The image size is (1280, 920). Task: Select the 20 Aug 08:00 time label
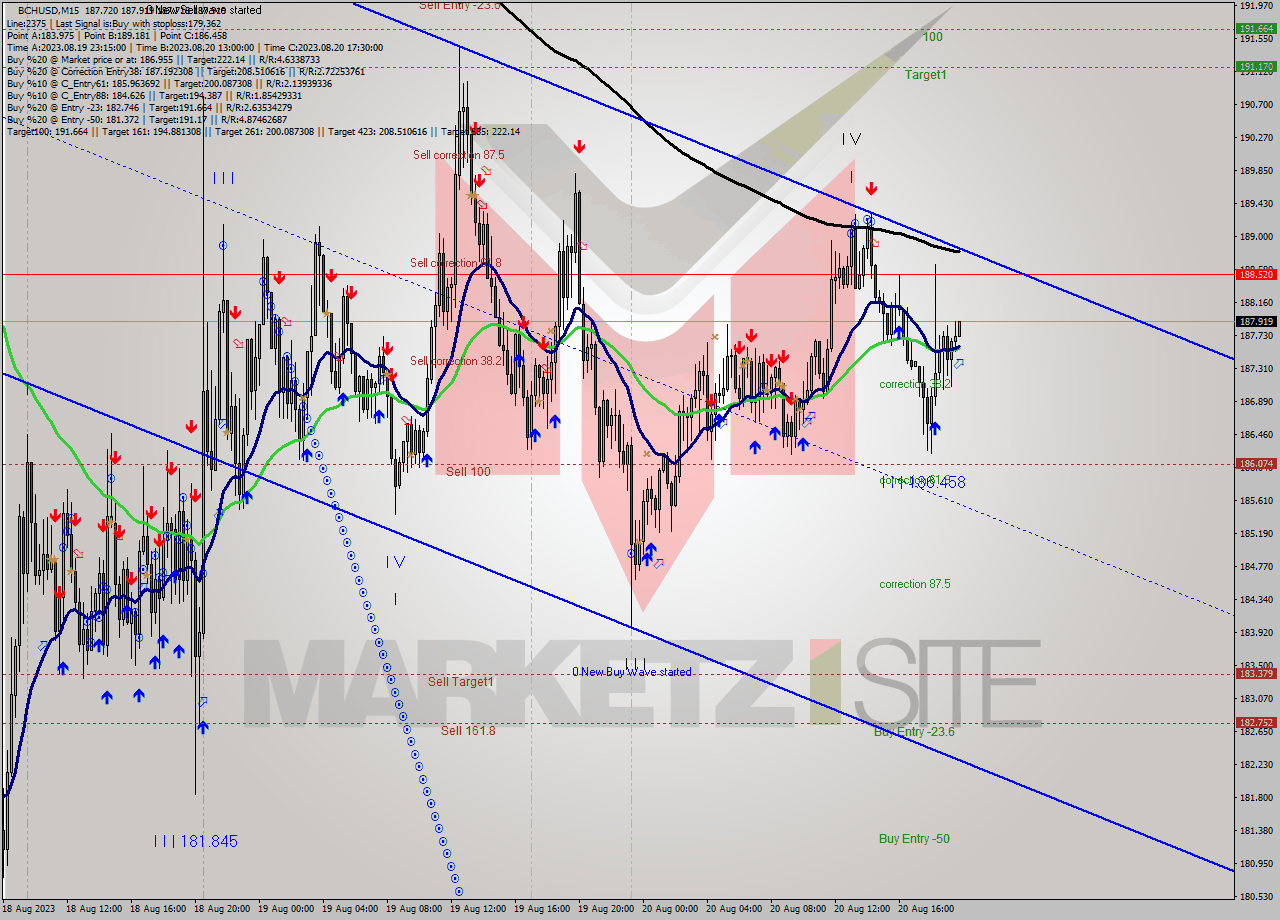[796, 909]
